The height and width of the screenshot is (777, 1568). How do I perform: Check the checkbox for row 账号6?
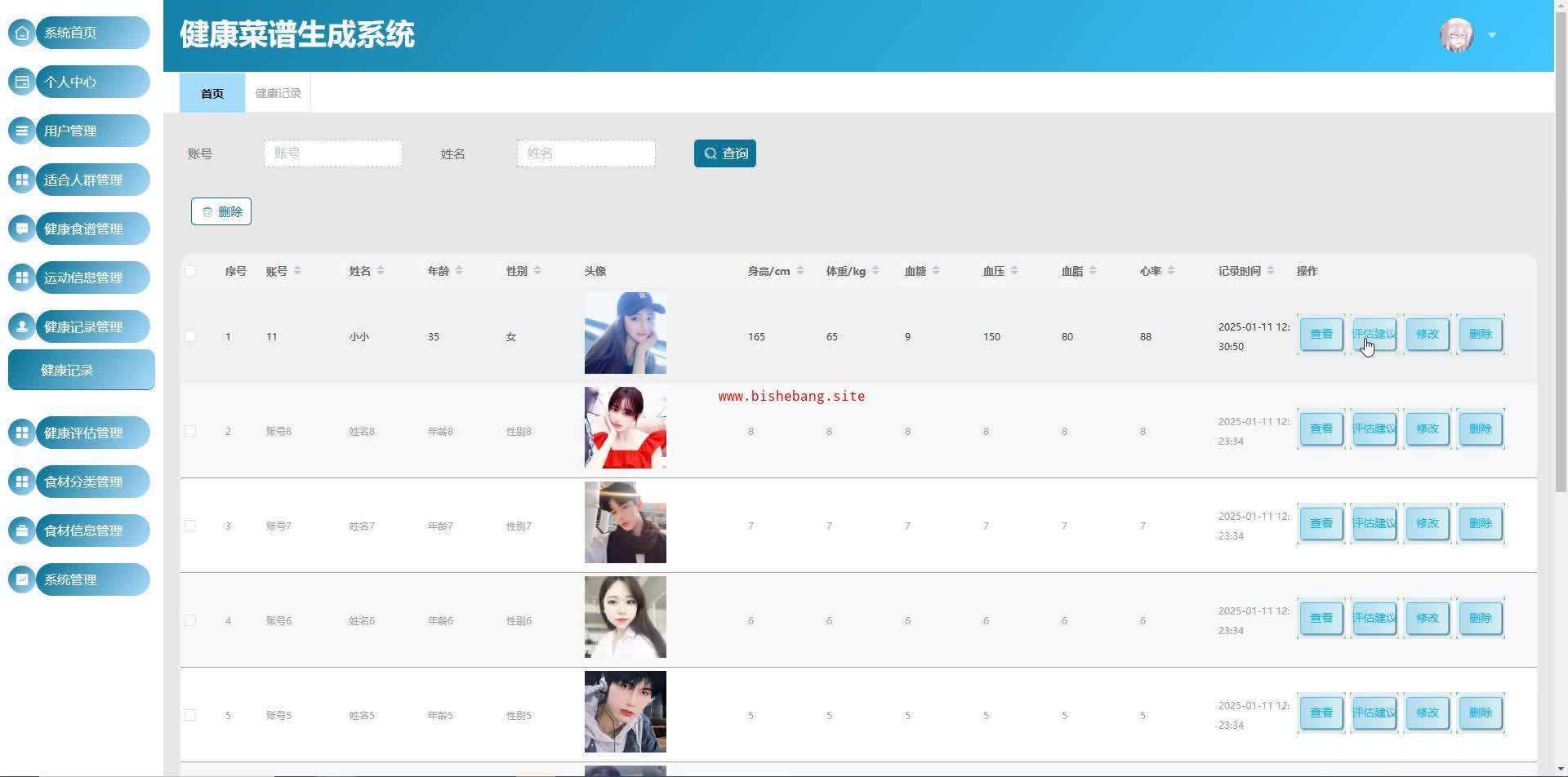190,620
